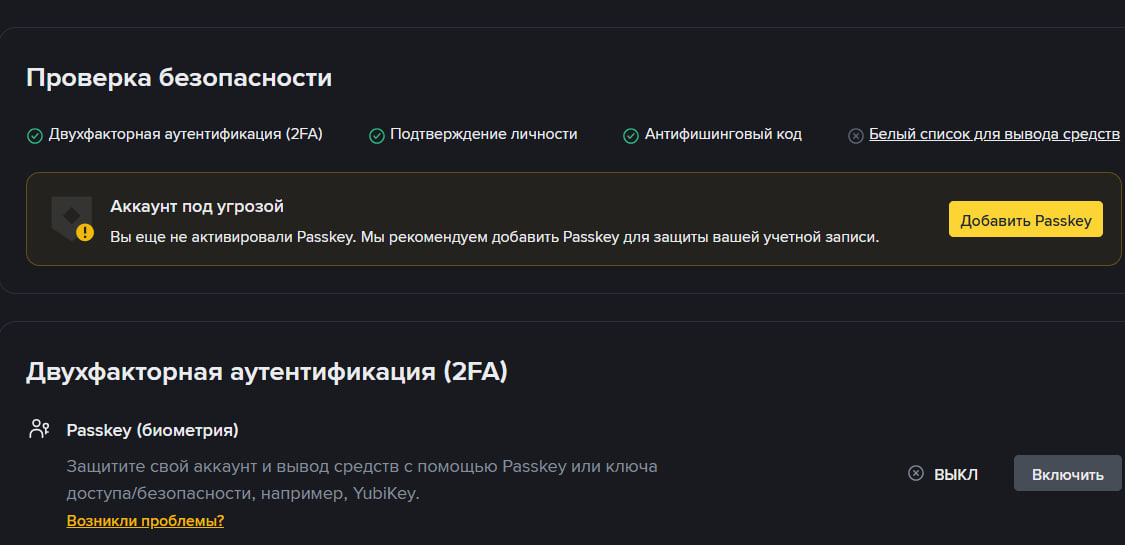Viewport: 1125px width, 545px height.
Task: Click the Passkey (биометрия) row title
Action: point(152,430)
